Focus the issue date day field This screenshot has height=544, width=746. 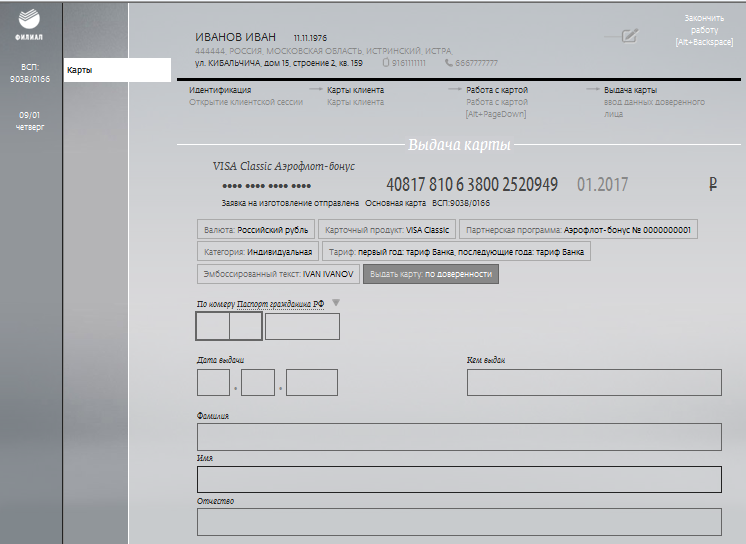(x=214, y=382)
